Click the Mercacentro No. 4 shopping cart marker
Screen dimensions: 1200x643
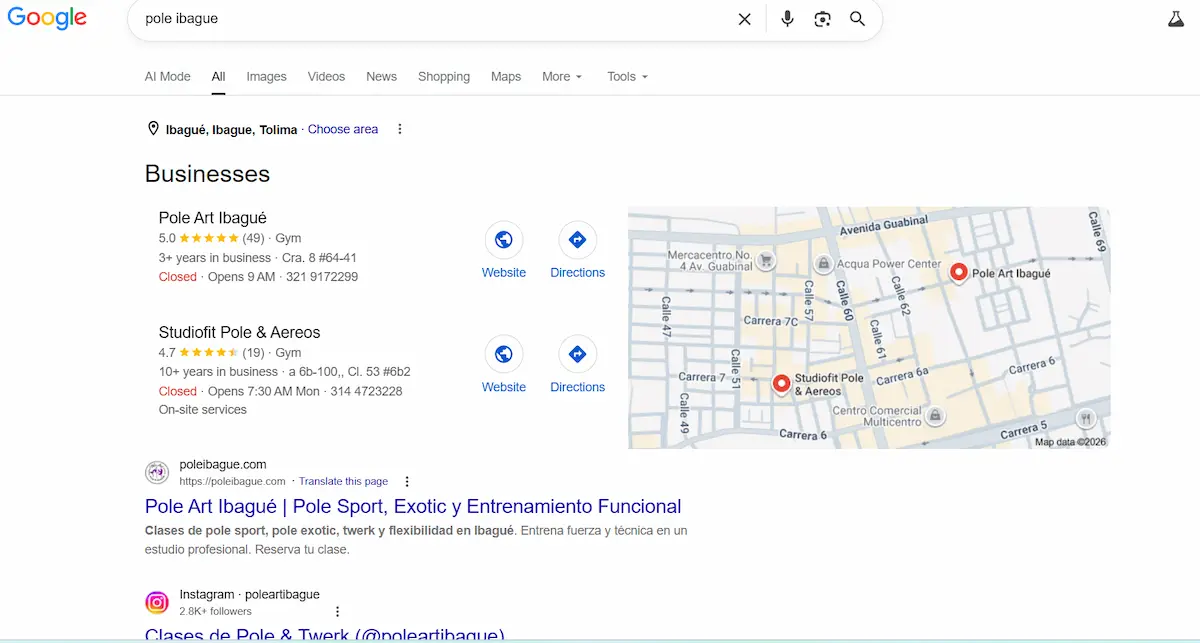pos(766,261)
